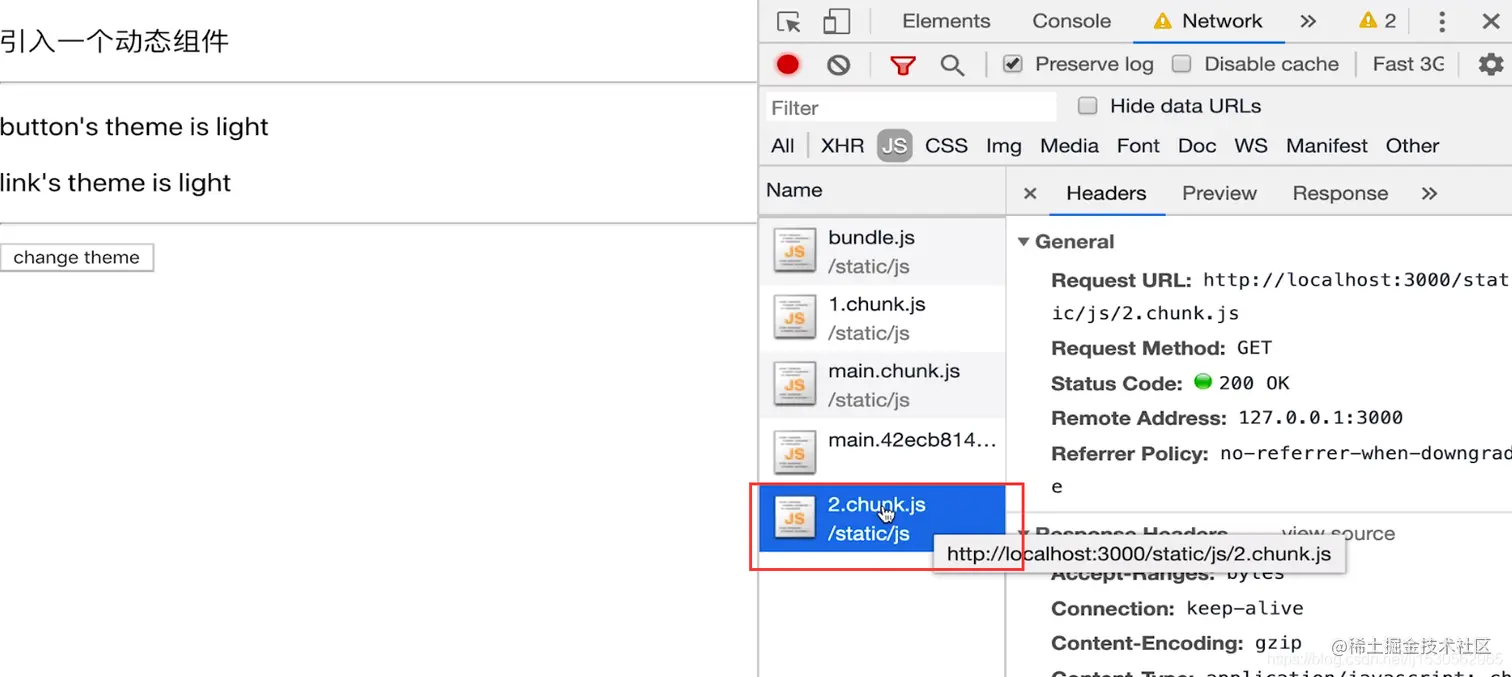Toggle the red filter funnel icon
The height and width of the screenshot is (677, 1512).
coord(903,65)
